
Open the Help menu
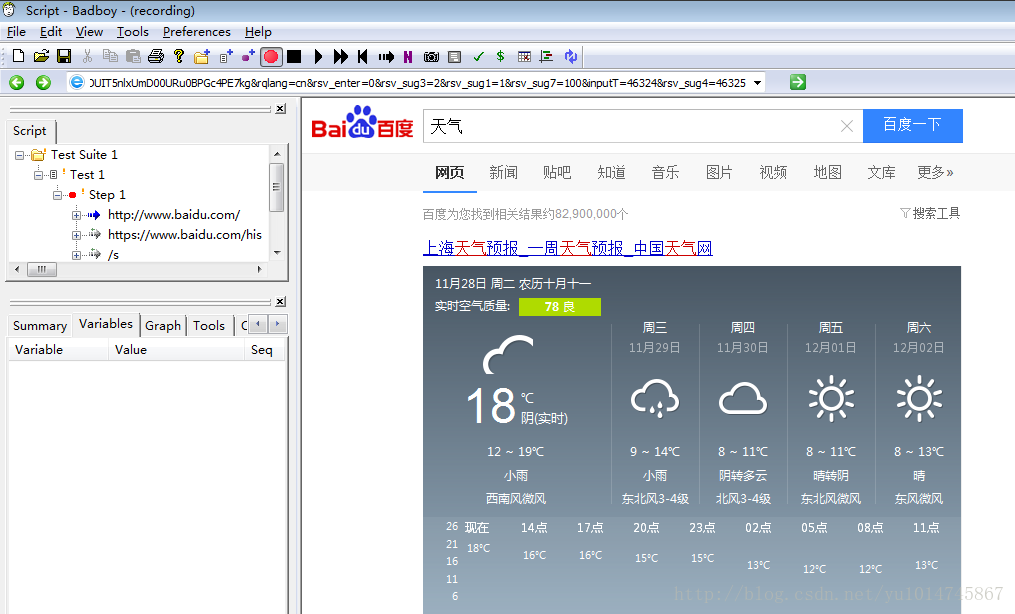point(258,32)
